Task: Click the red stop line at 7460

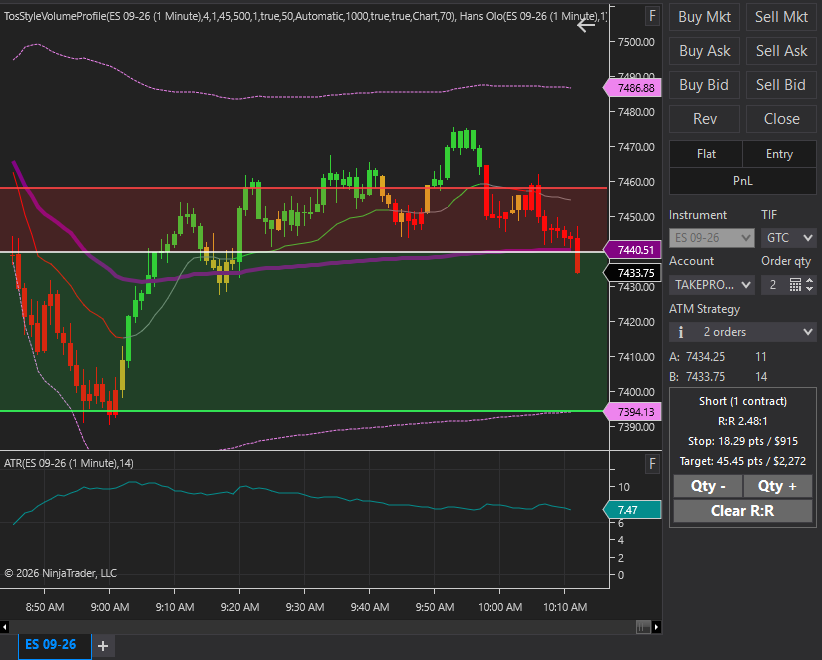Action: pyautogui.click(x=304, y=188)
